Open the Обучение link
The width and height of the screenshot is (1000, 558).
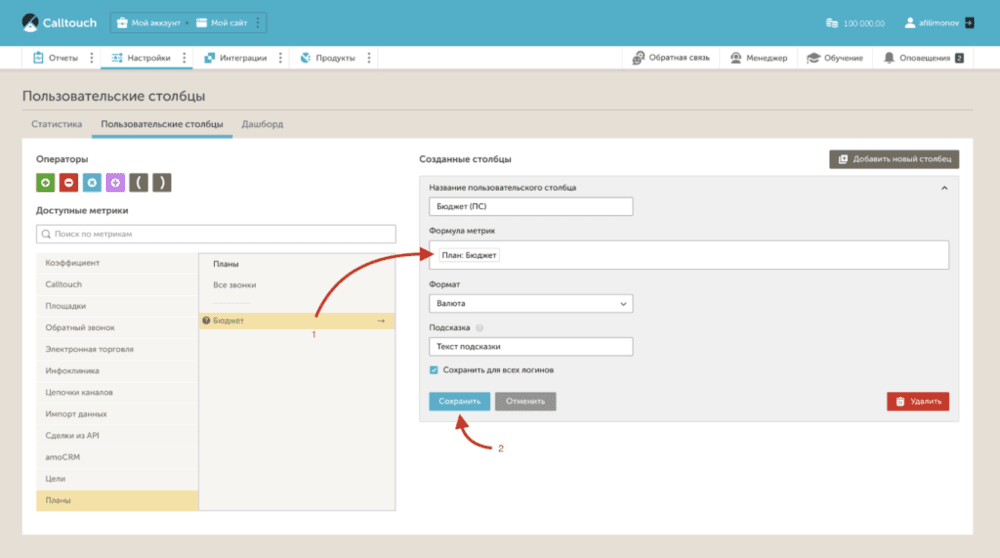[835, 58]
